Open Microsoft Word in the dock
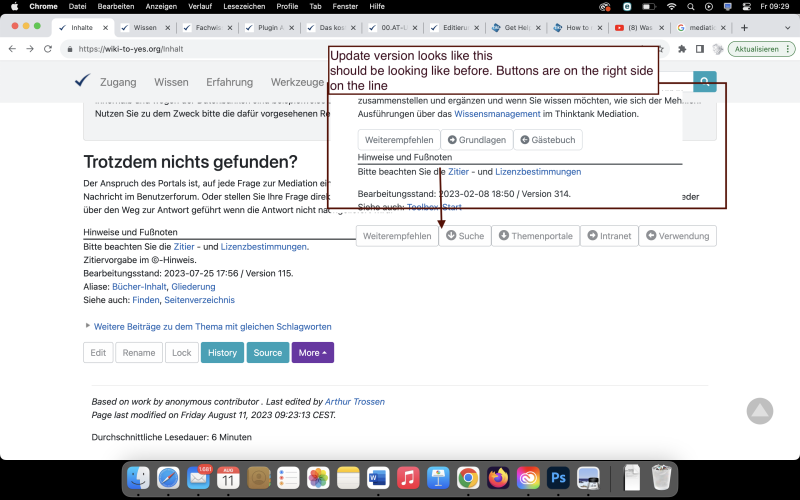The height and width of the screenshot is (500, 800). pos(378,478)
